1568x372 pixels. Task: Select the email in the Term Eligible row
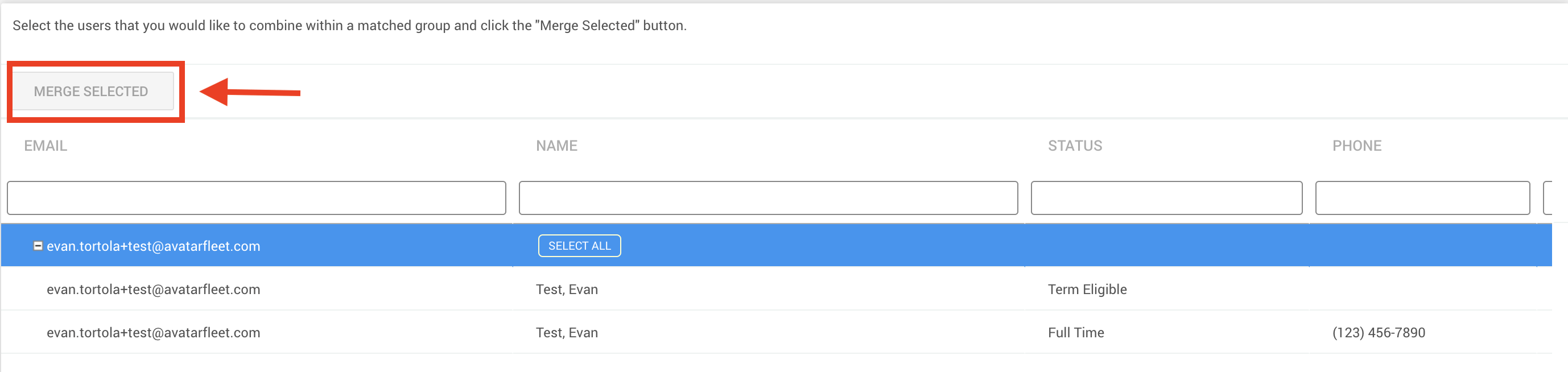154,289
